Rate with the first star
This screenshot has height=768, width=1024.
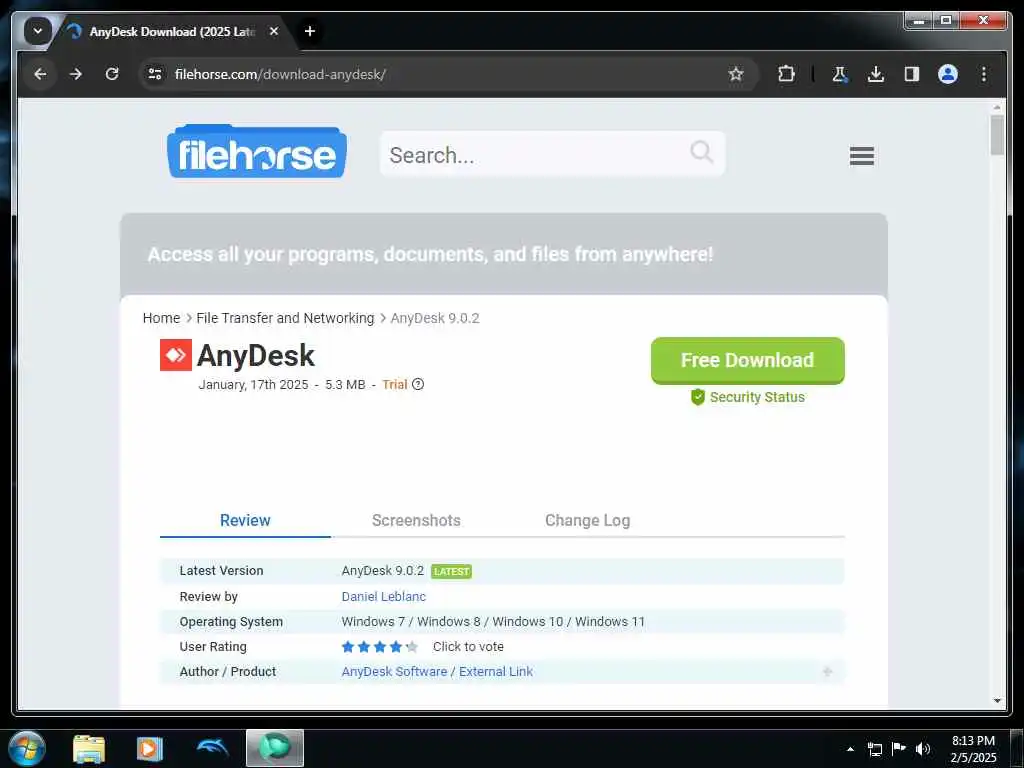pos(347,647)
